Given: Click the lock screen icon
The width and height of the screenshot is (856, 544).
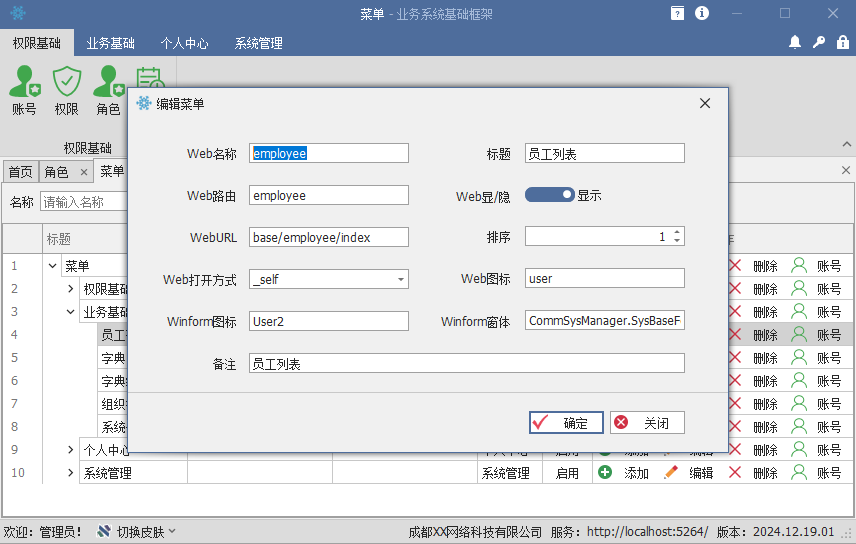Looking at the screenshot, I should [843, 42].
